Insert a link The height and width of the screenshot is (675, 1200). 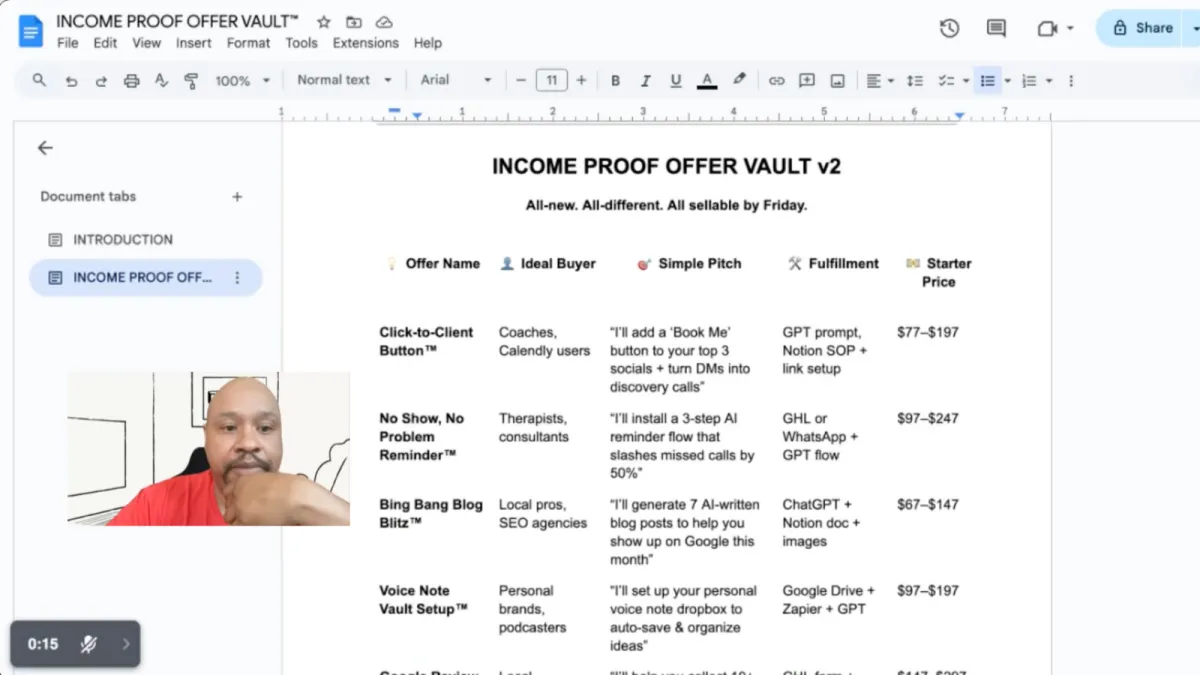(x=776, y=81)
